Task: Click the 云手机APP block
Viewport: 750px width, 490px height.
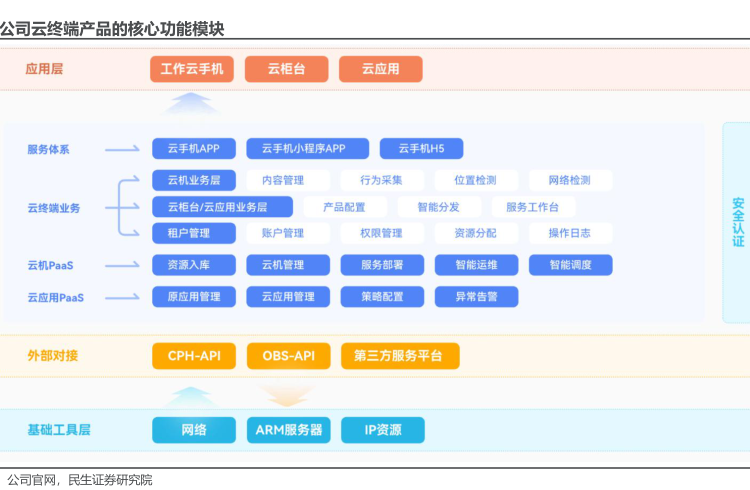Action: (x=194, y=148)
